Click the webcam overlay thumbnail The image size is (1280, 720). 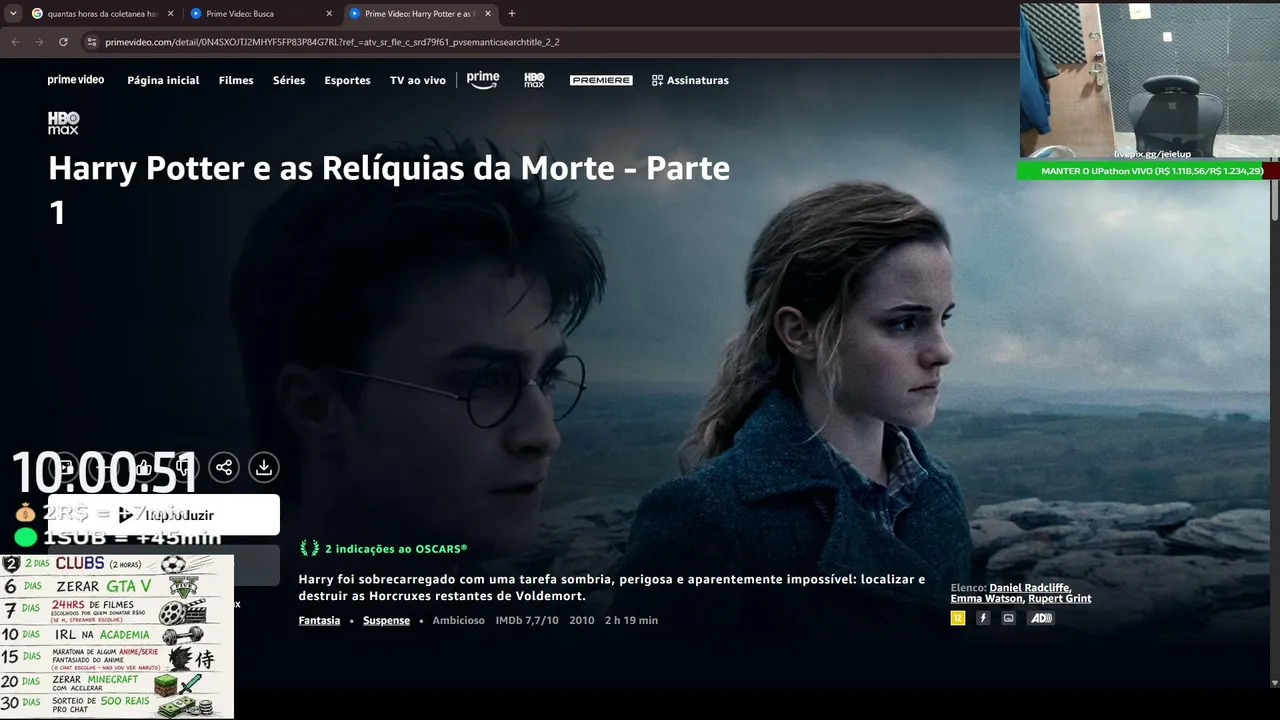tap(1149, 80)
